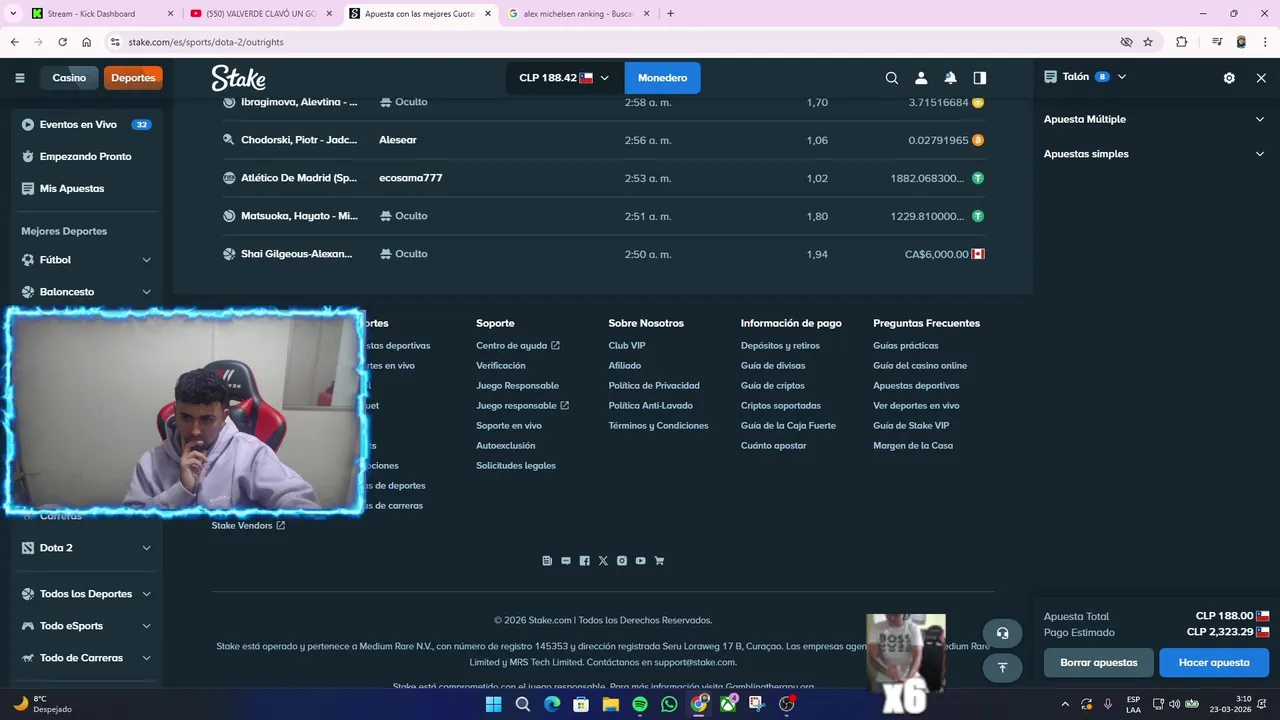Viewport: 1280px width, 720px height.
Task: Open Microsoft Edge from the taskbar
Action: click(x=552, y=704)
